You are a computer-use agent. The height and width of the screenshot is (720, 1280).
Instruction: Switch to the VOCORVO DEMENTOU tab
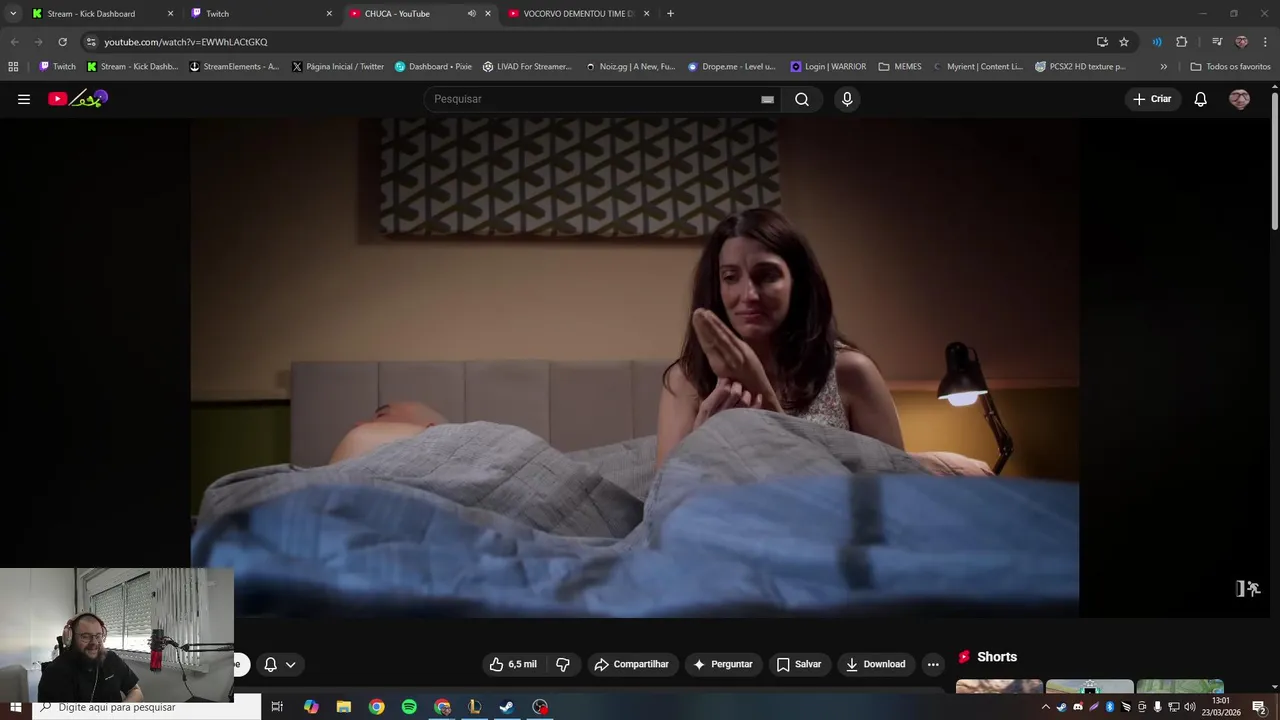(x=579, y=14)
